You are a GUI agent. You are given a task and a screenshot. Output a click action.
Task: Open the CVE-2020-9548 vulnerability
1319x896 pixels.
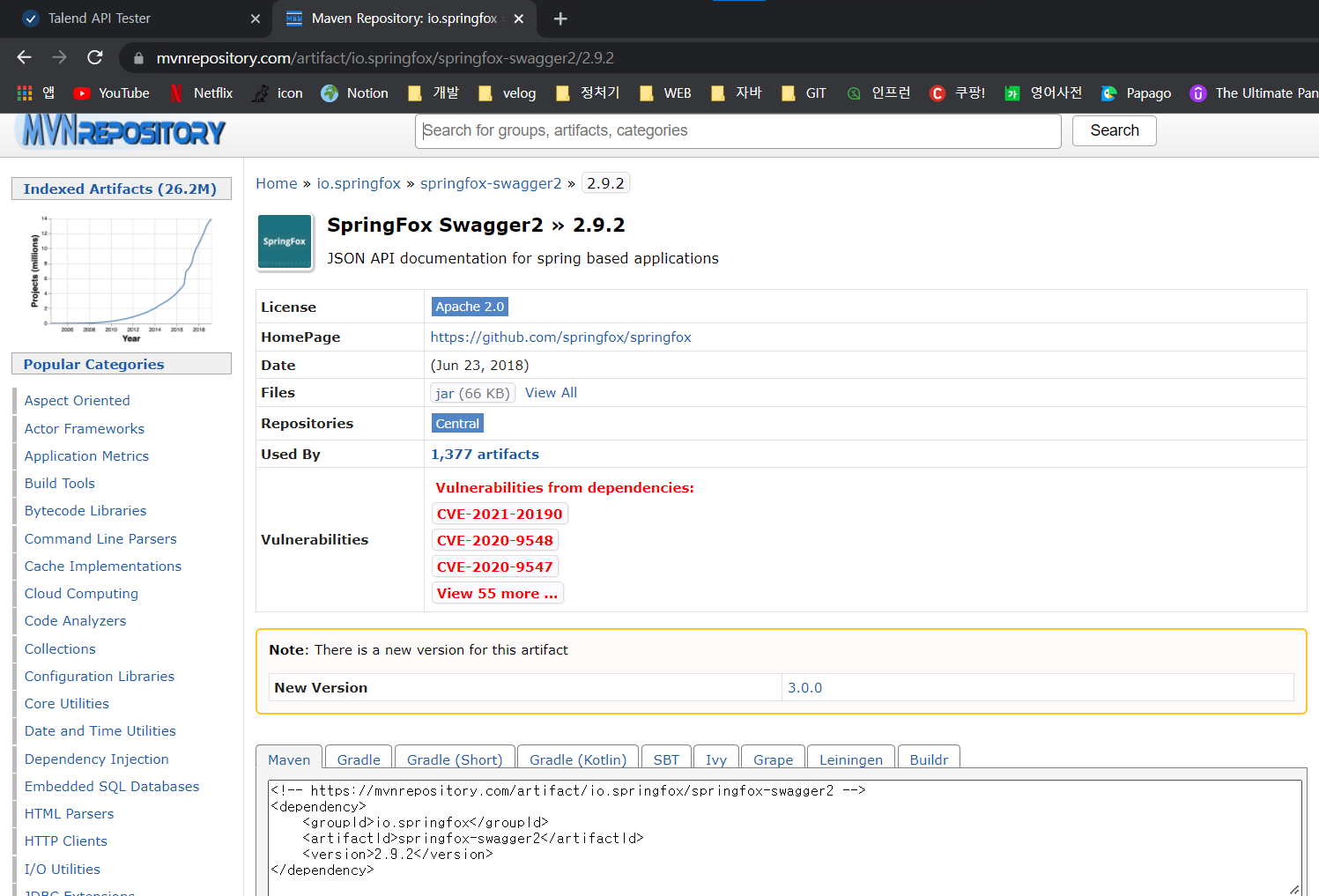pos(495,540)
